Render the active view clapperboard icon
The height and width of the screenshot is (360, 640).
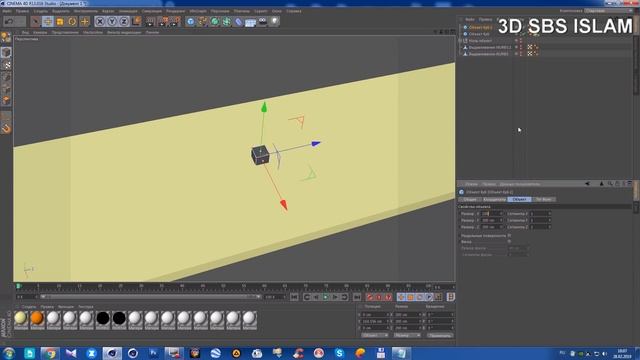(x=151, y=21)
